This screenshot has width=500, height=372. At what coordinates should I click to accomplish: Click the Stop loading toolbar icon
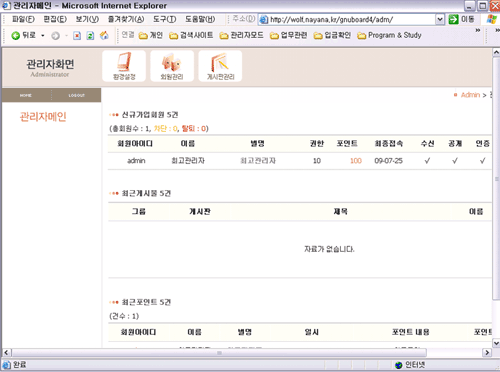point(77,36)
